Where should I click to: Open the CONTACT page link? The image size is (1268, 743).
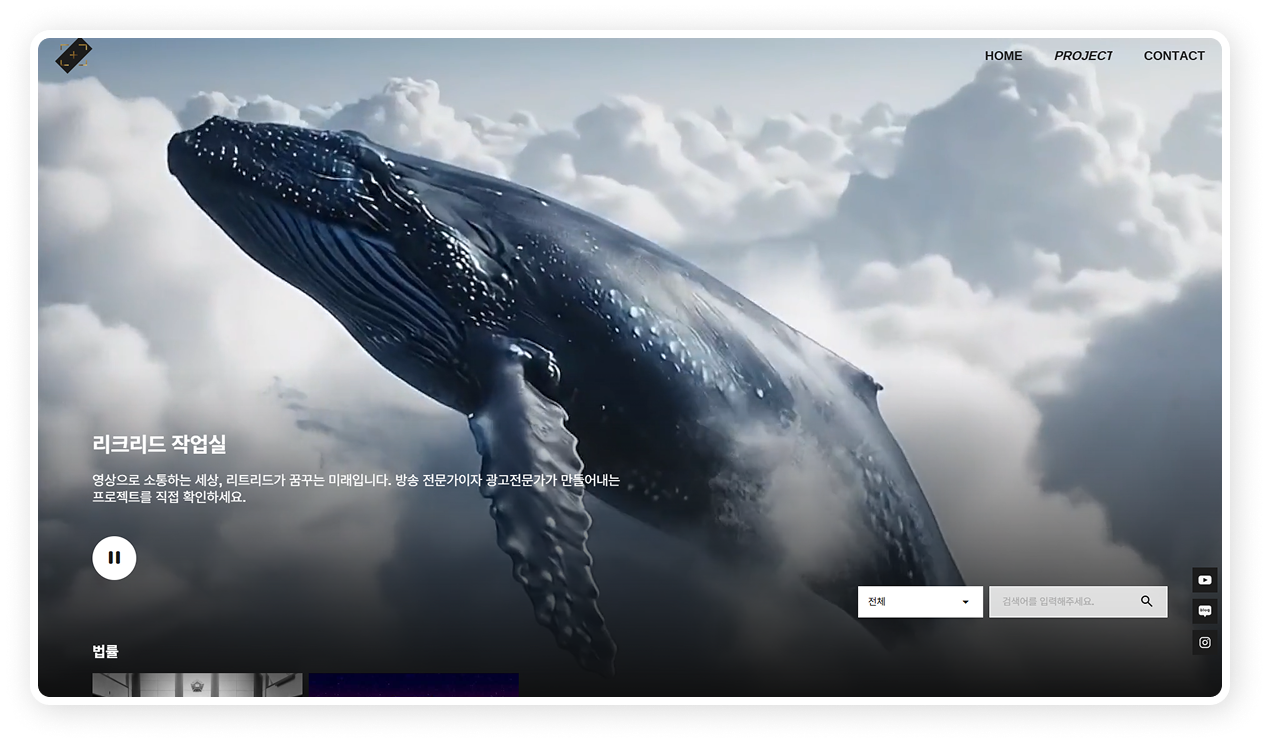pos(1174,56)
